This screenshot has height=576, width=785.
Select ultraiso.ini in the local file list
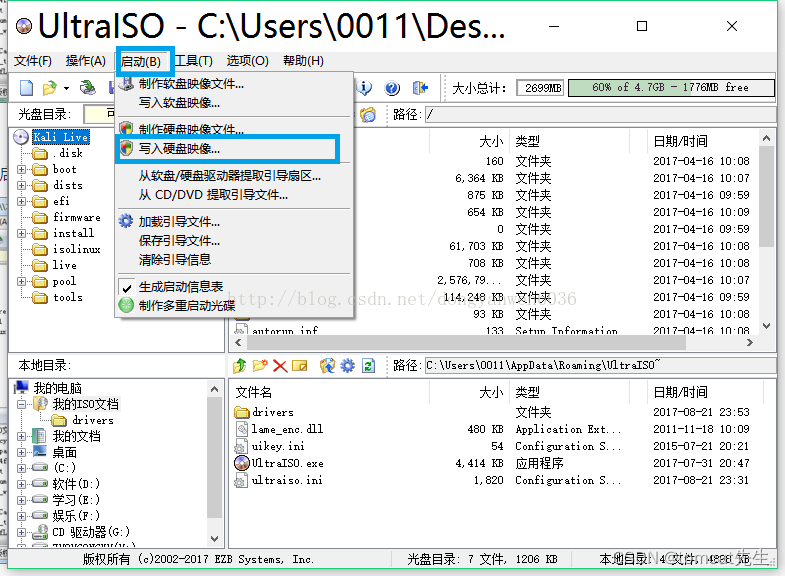(x=287, y=480)
